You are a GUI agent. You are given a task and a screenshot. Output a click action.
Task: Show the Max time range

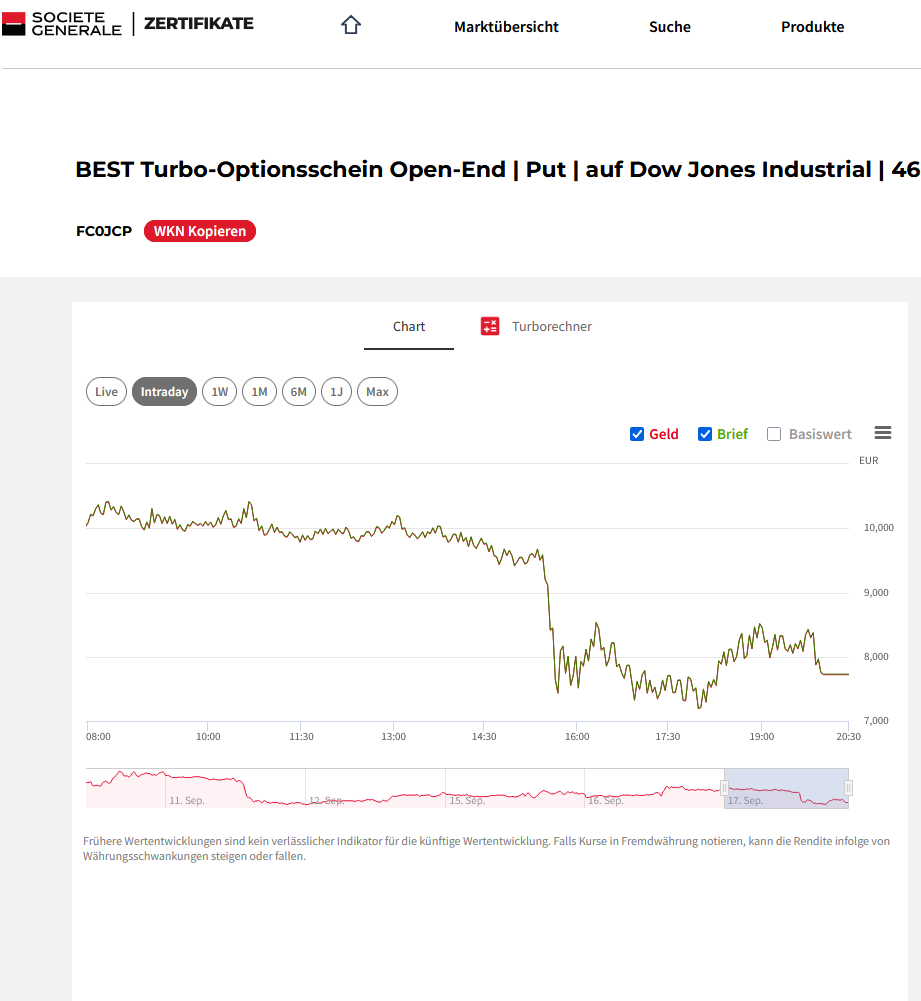click(x=377, y=392)
